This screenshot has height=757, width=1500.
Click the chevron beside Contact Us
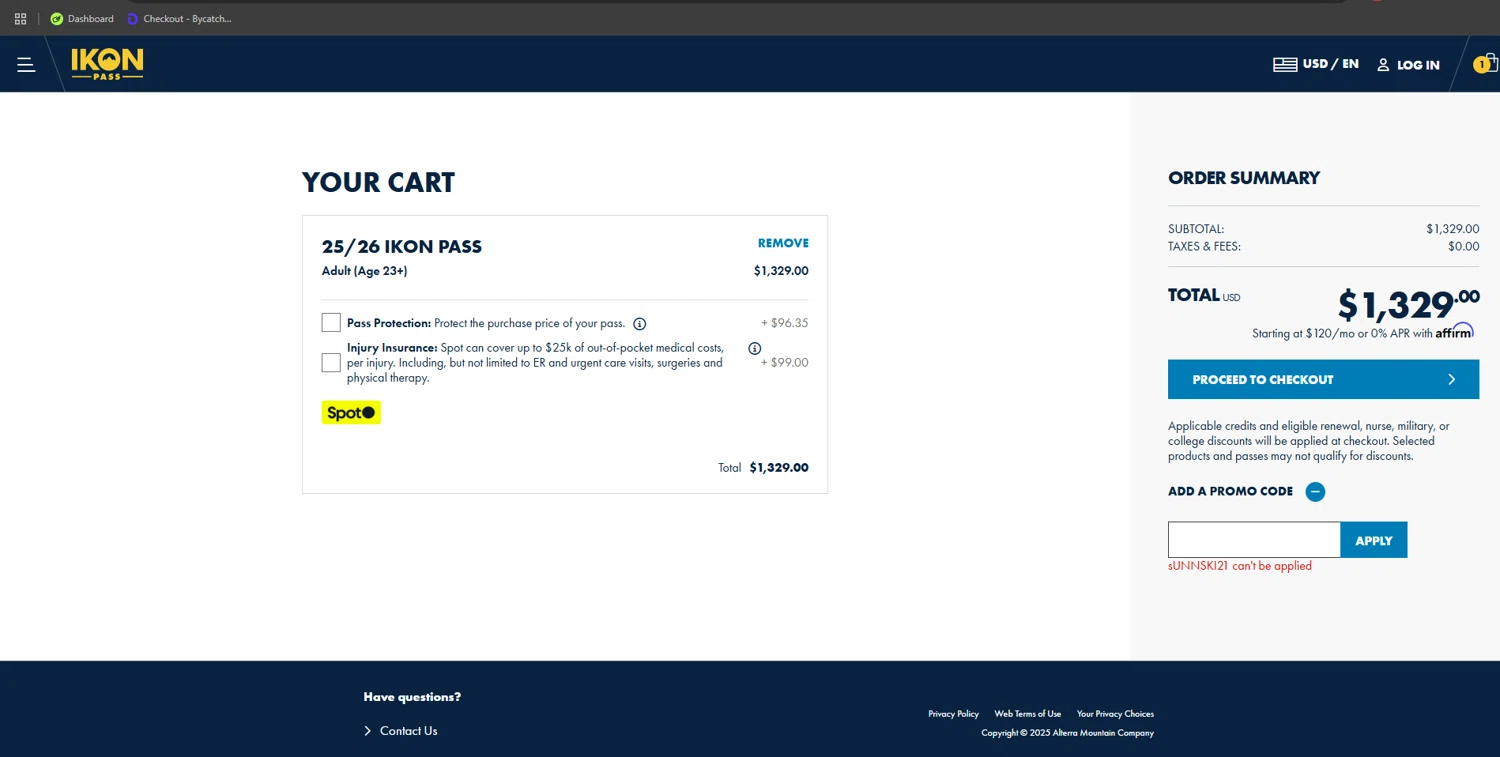(x=368, y=731)
